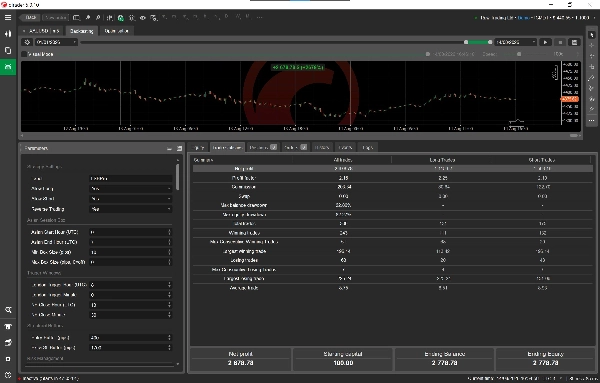The image size is (600, 383).
Task: Select the cursor pointer drawing tool
Action: pyautogui.click(x=592, y=35)
